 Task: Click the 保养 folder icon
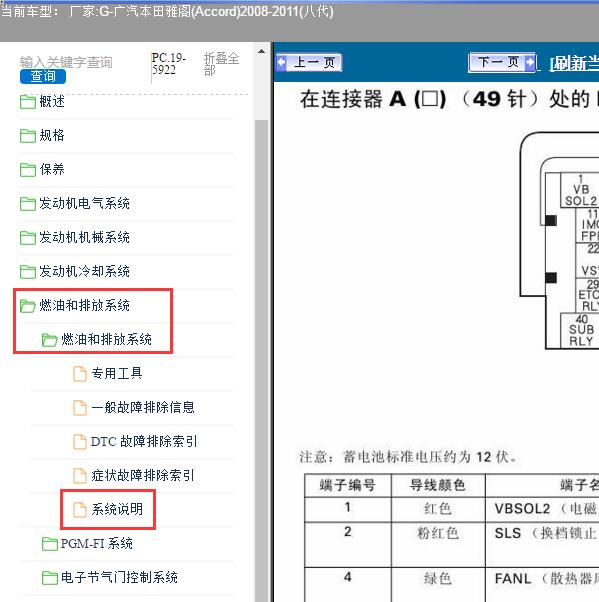[x=28, y=169]
